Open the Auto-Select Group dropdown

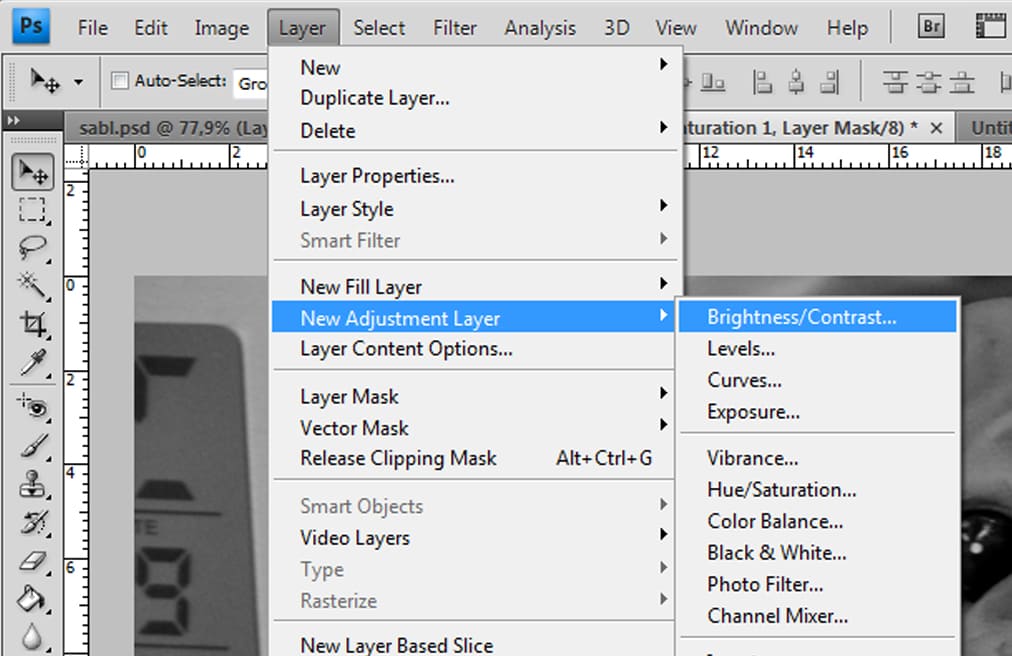252,83
